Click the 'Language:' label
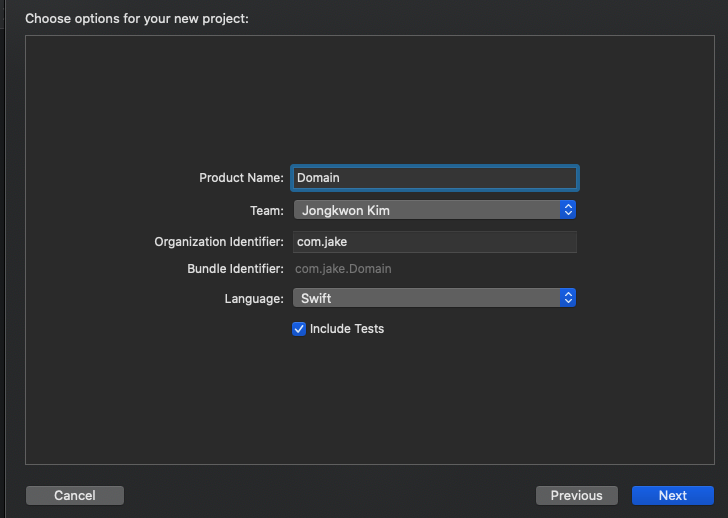 [254, 298]
